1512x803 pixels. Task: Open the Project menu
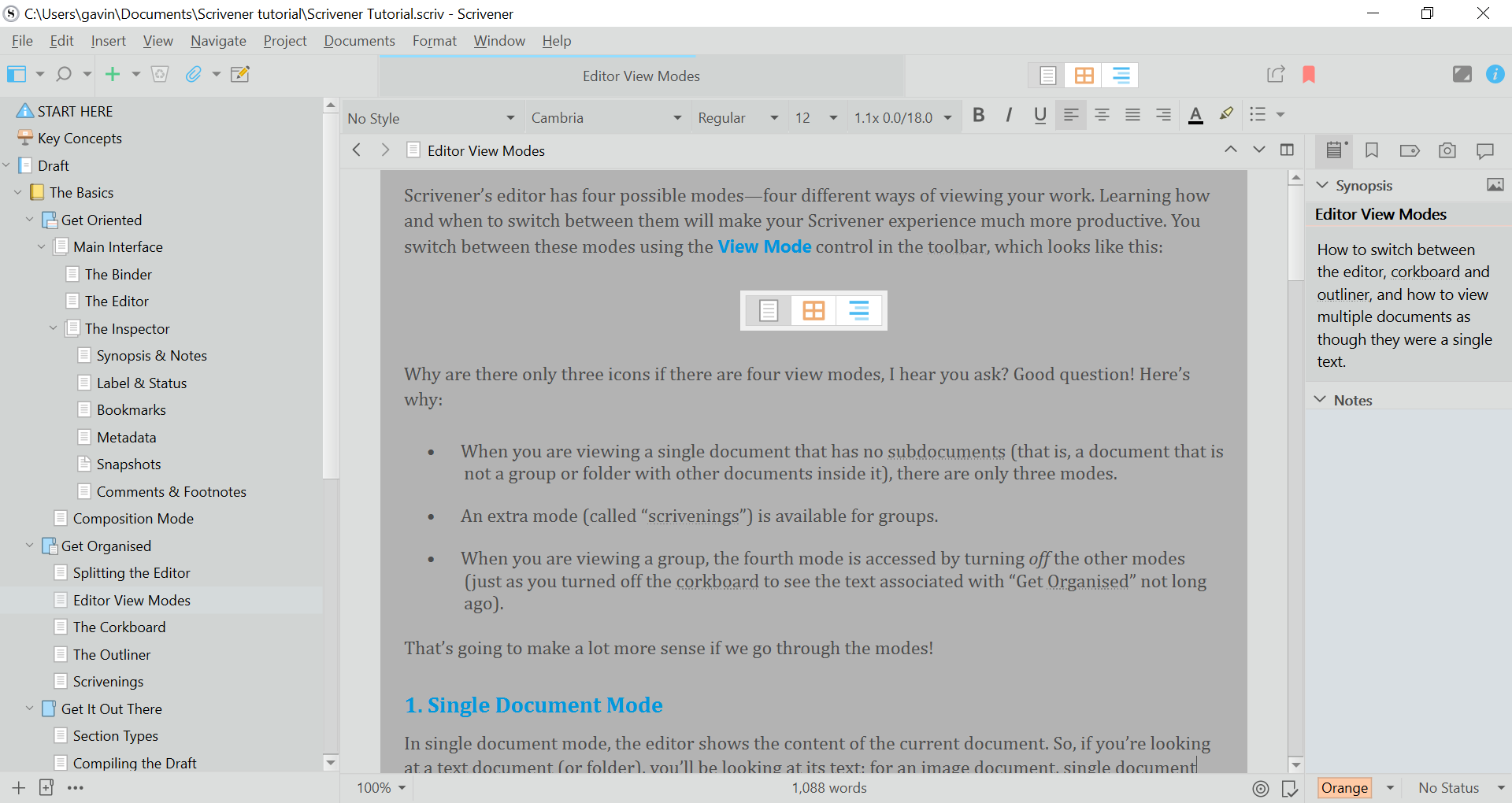[285, 41]
